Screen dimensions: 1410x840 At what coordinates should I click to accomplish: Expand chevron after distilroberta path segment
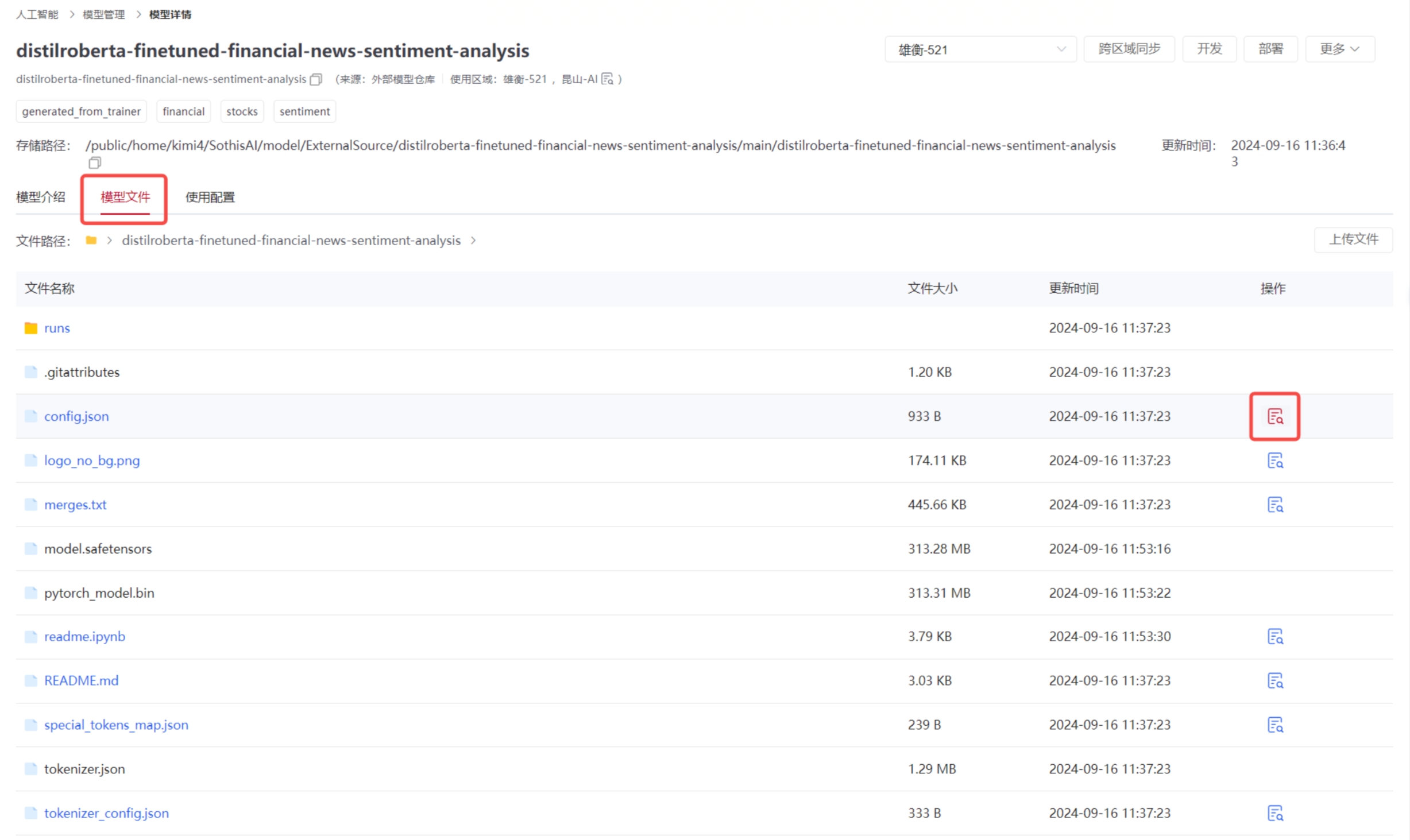[473, 240]
